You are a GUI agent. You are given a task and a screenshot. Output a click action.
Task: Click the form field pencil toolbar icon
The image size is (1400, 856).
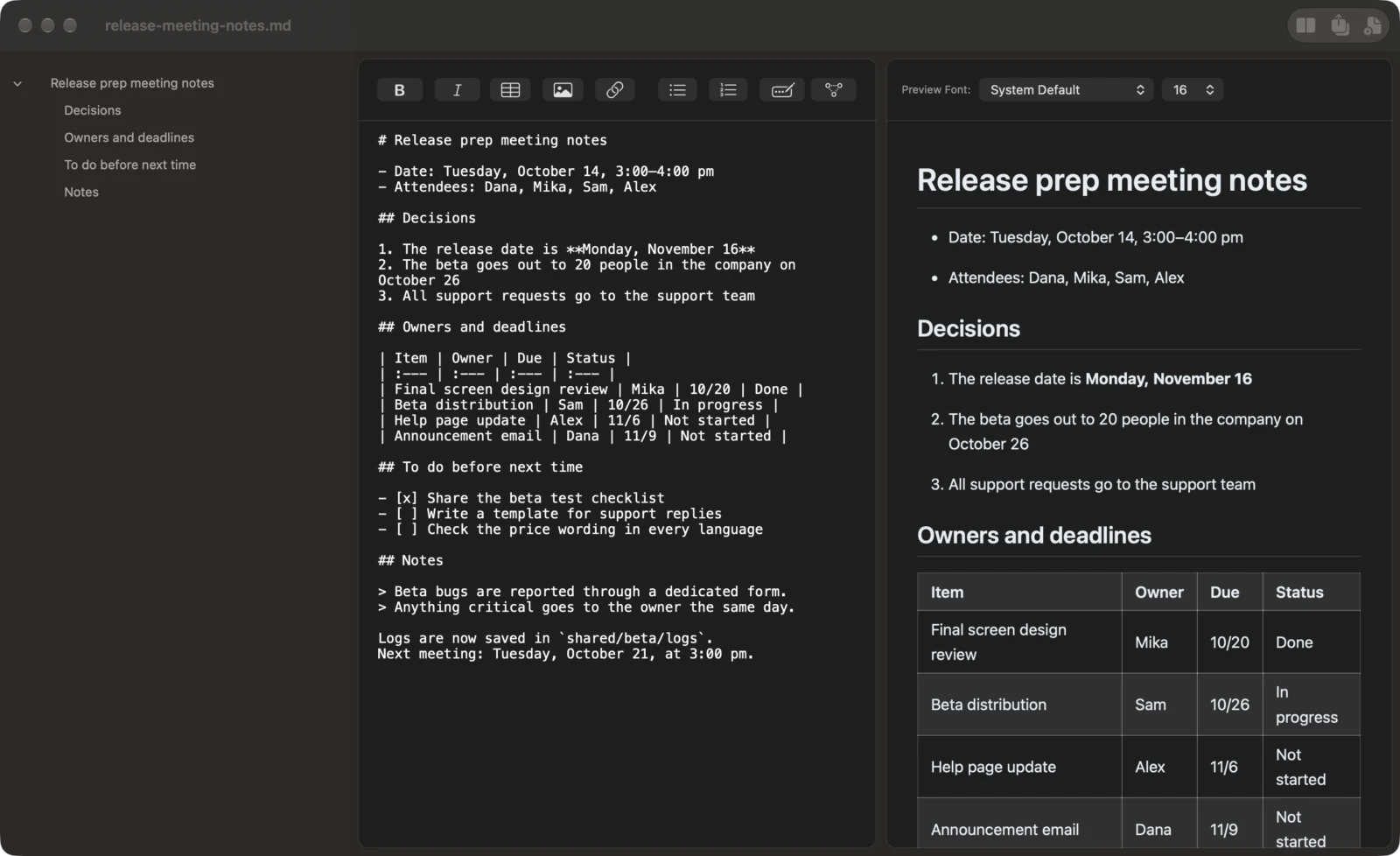click(782, 90)
